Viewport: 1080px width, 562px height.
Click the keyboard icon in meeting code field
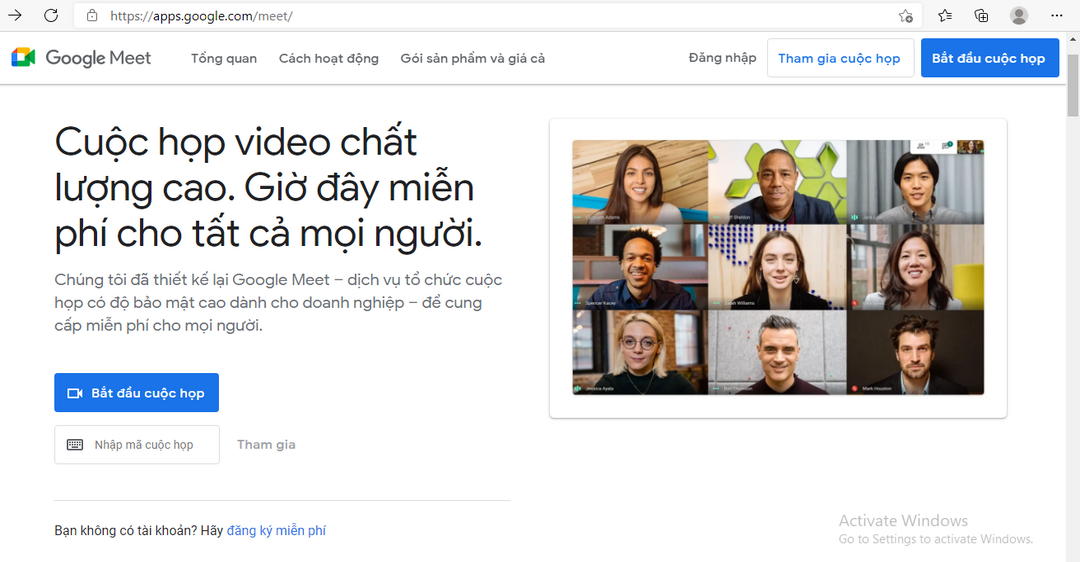point(74,444)
